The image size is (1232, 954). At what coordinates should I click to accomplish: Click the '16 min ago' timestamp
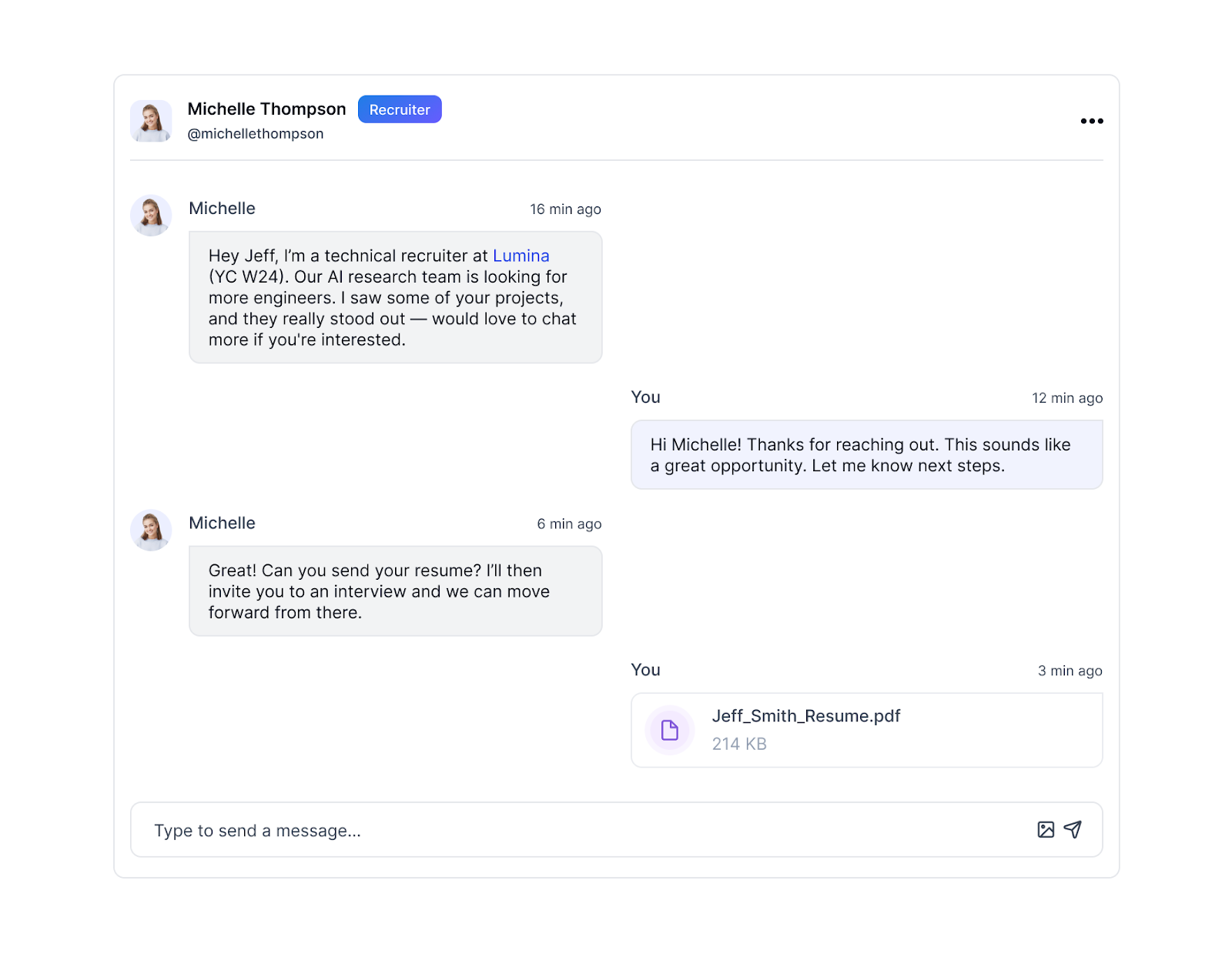[x=565, y=209]
